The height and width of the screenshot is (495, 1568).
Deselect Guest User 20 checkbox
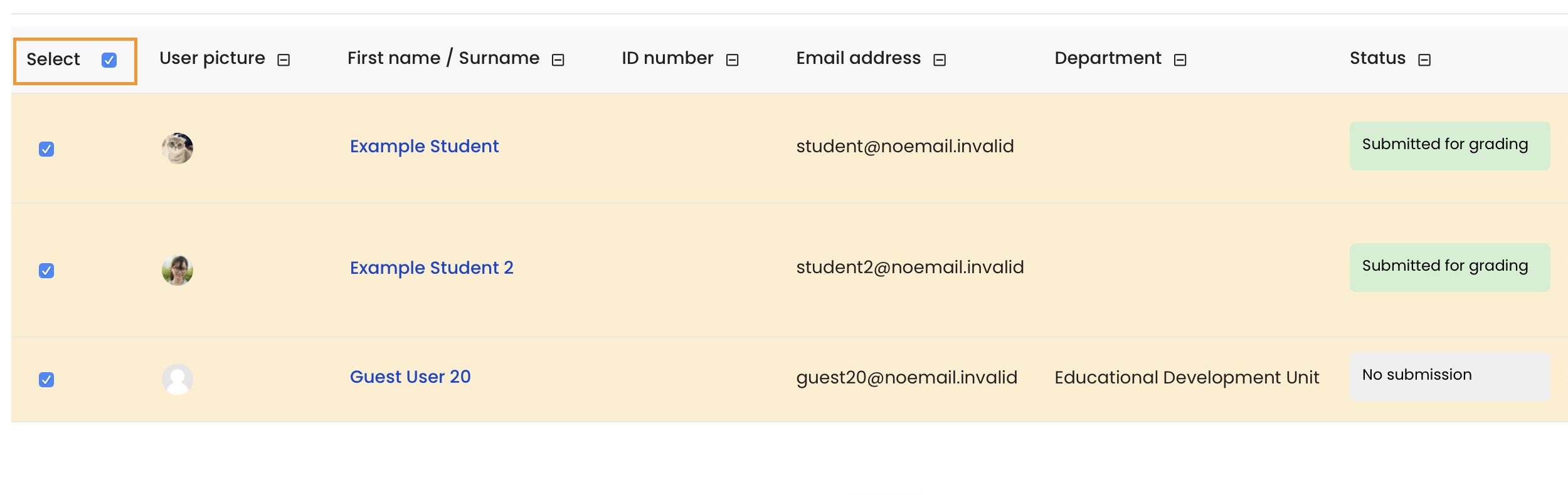click(x=46, y=380)
